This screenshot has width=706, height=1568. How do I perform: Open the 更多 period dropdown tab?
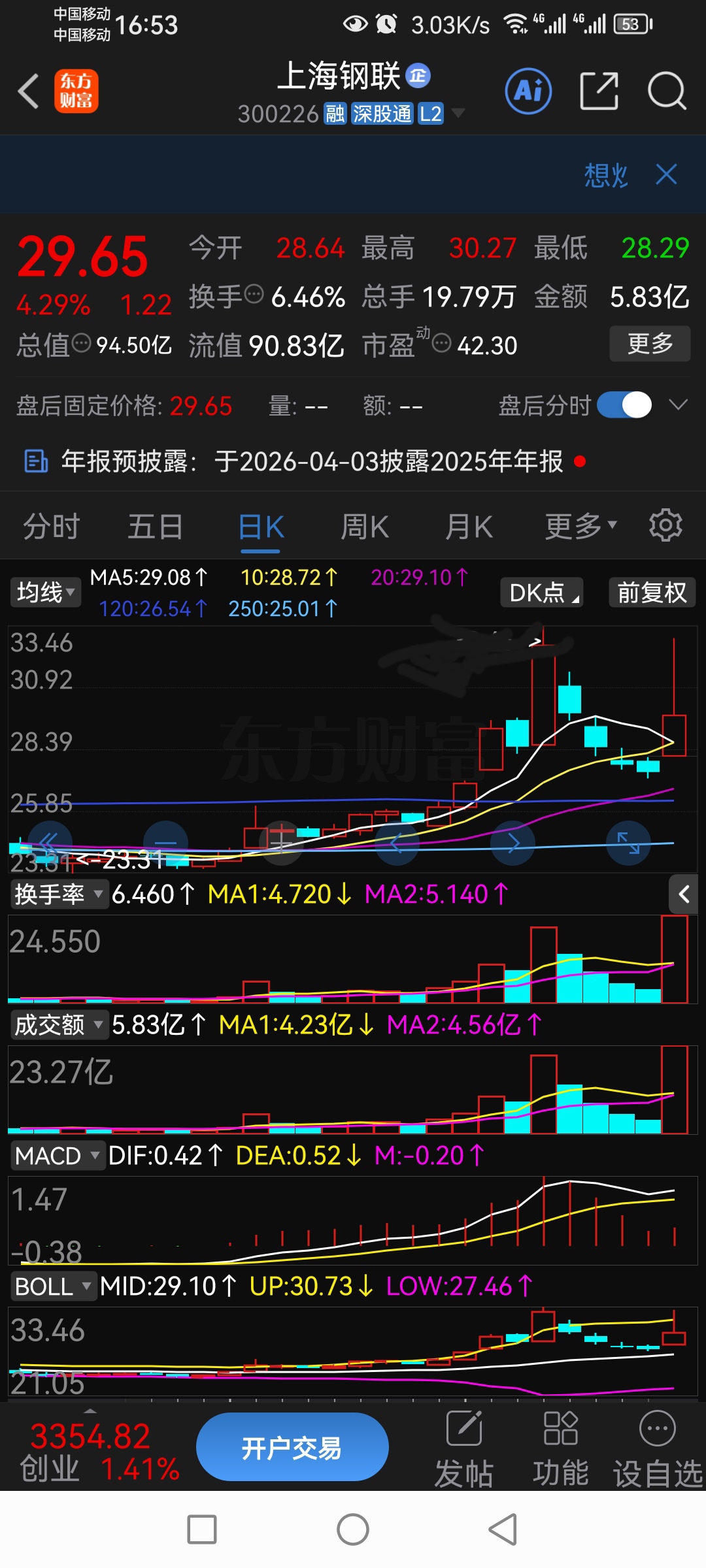[x=581, y=526]
